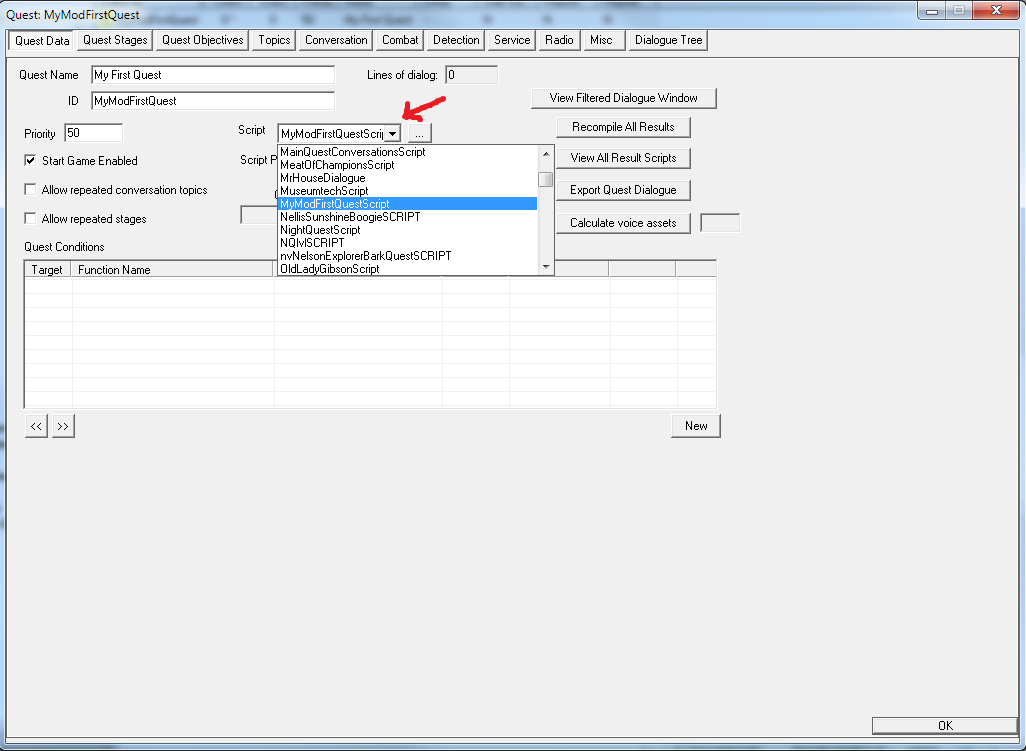Click View Filtered Dialogue Window

tap(623, 98)
